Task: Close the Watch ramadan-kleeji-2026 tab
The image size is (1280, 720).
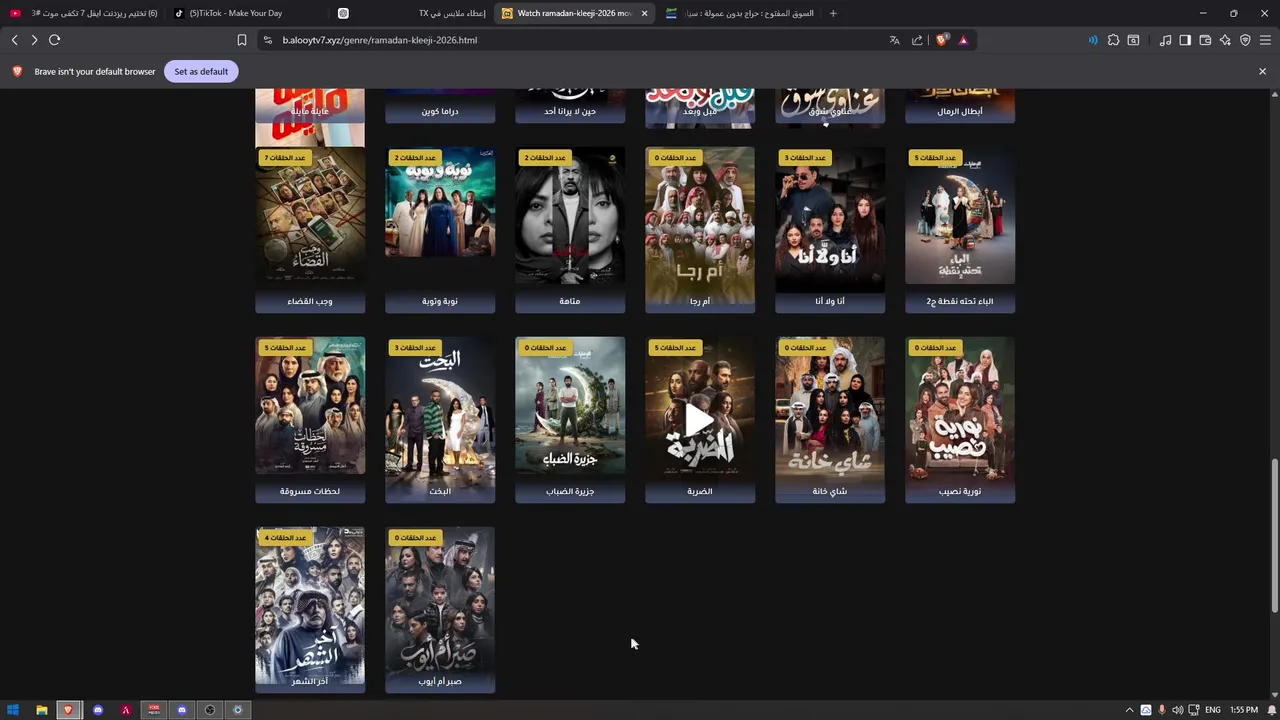Action: click(x=644, y=13)
